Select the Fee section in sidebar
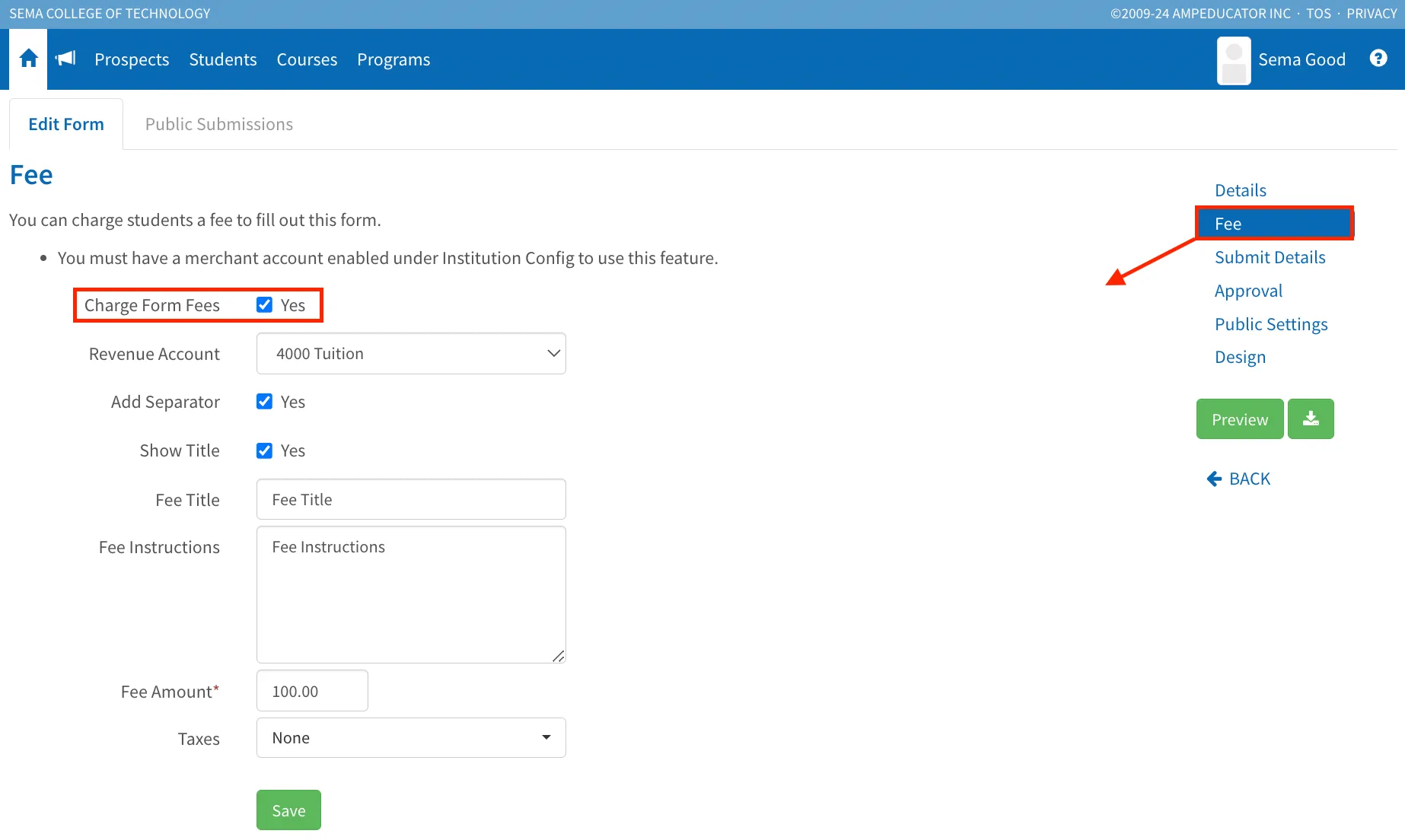1405x840 pixels. point(1274,224)
